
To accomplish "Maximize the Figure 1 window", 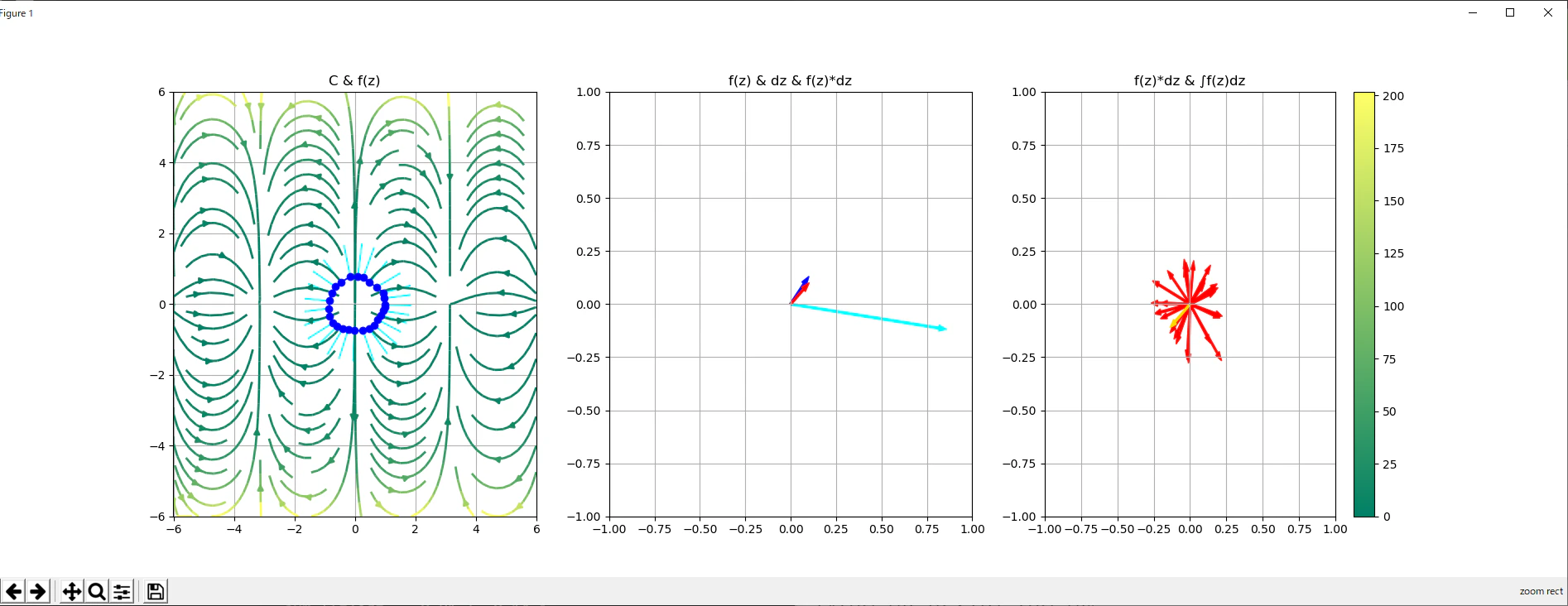I will pyautogui.click(x=1510, y=12).
